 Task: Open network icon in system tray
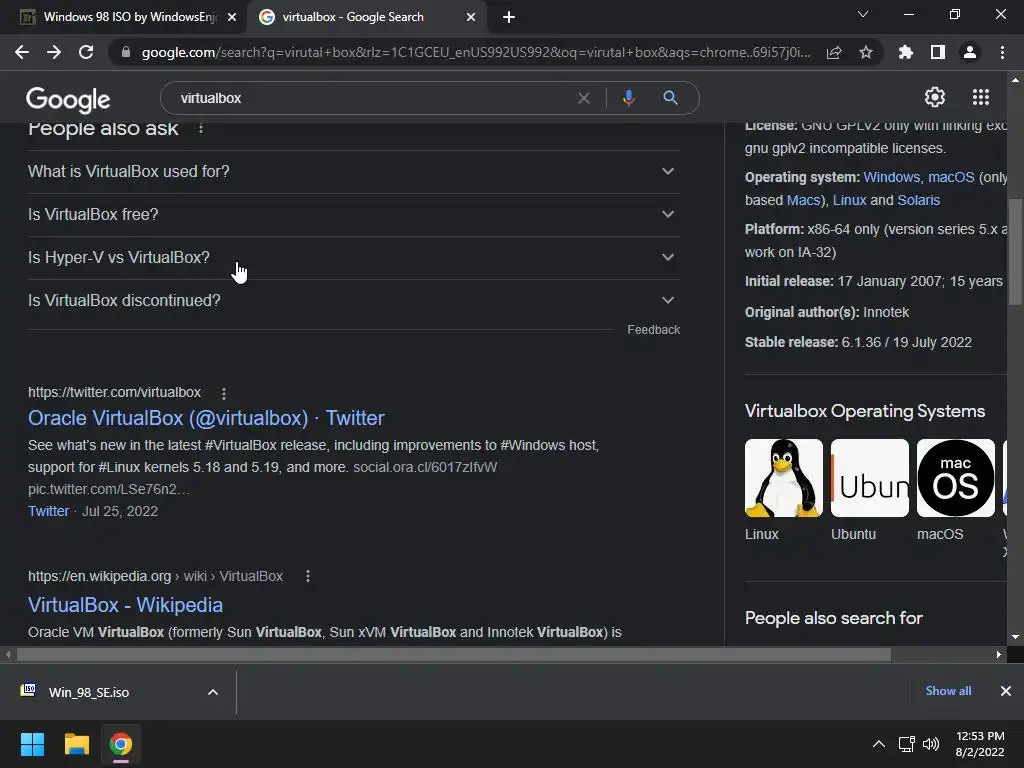(x=906, y=744)
